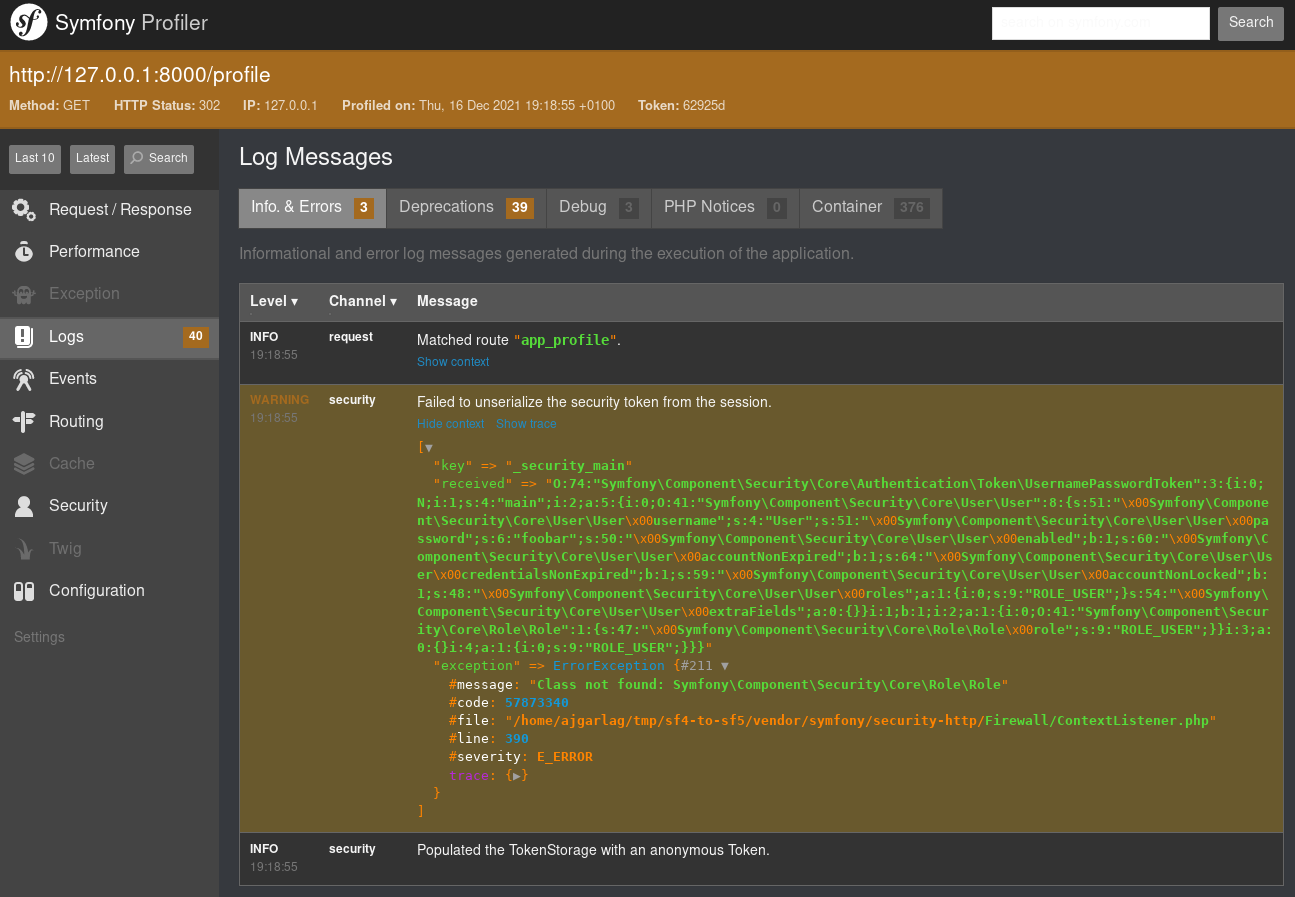Screen dimensions: 1295x897
Task: Click the Performance stopwatch icon
Action: 24,252
